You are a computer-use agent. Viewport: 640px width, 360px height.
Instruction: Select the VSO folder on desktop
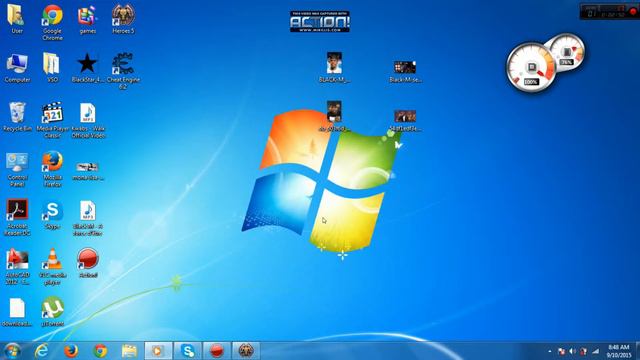point(52,68)
